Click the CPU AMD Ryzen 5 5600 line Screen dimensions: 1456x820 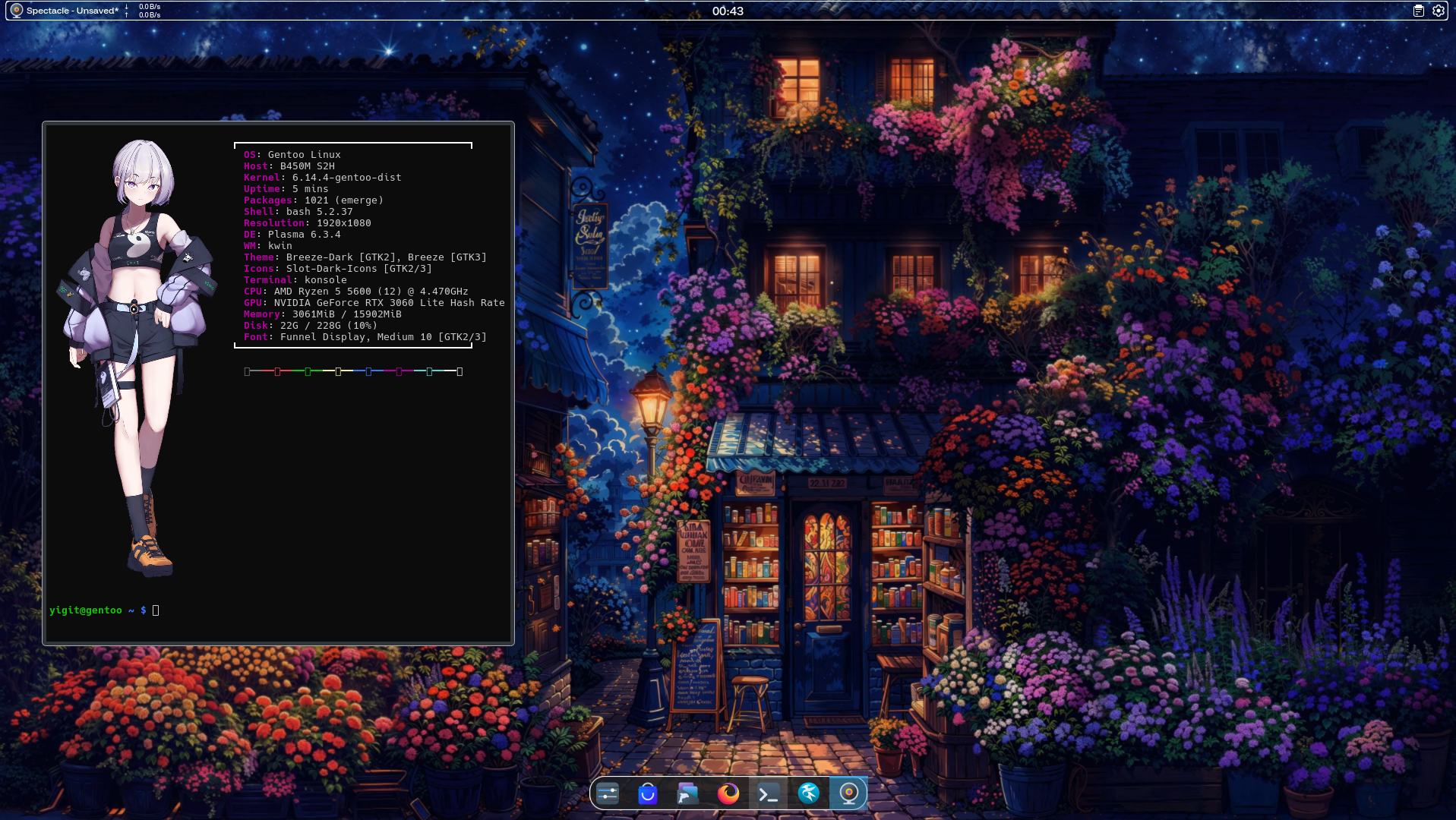(x=356, y=292)
